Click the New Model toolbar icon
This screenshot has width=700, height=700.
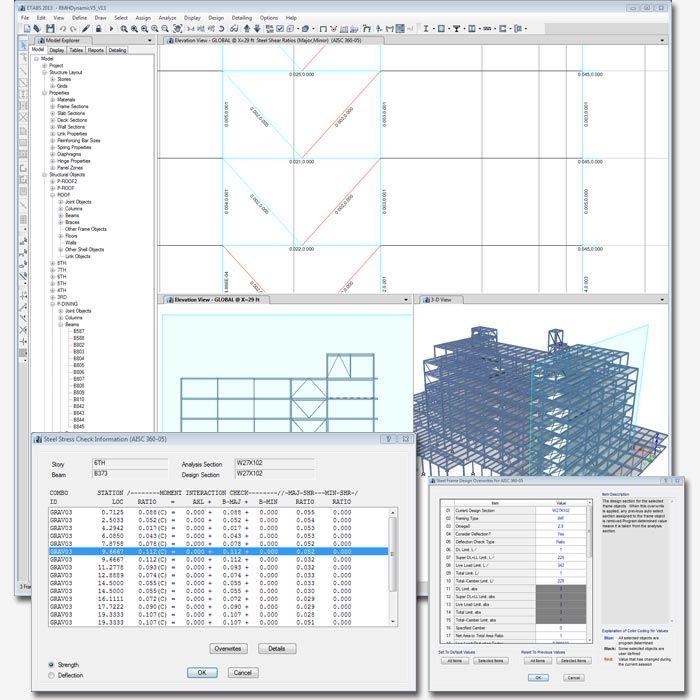click(x=27, y=29)
